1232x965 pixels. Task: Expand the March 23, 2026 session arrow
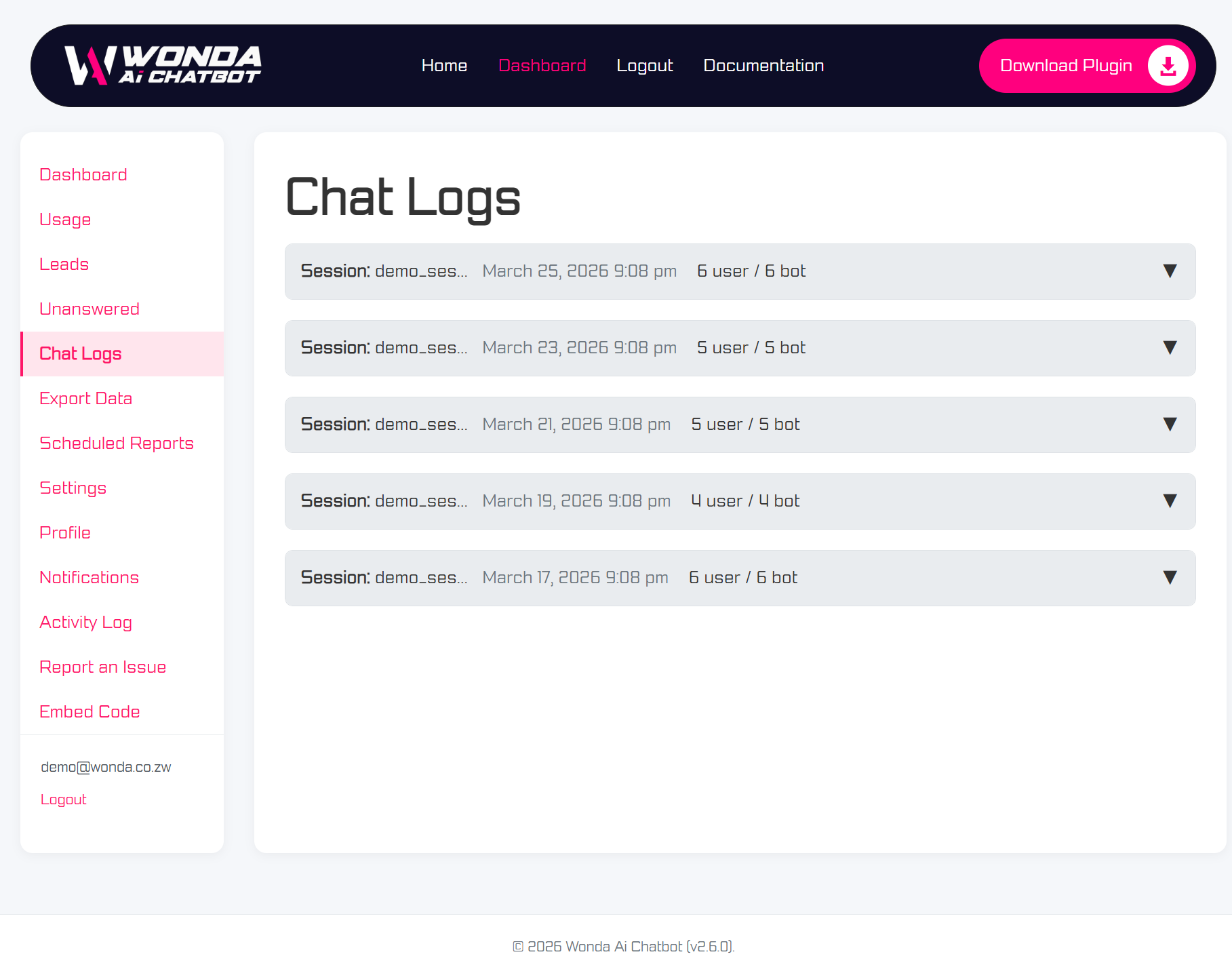pos(1170,348)
